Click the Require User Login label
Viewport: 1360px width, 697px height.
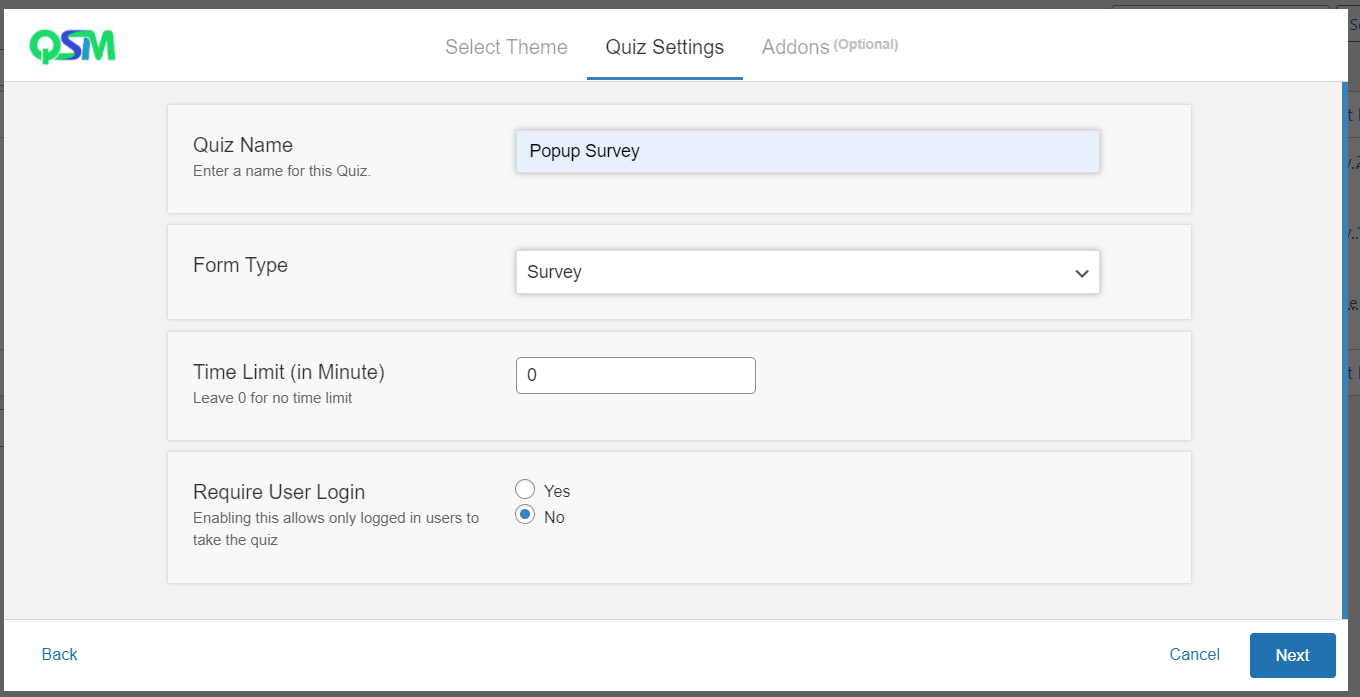pos(279,492)
